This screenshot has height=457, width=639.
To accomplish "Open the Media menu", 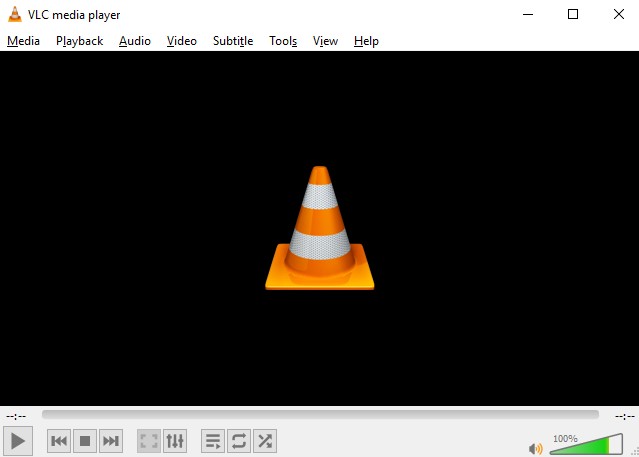I will (x=23, y=41).
